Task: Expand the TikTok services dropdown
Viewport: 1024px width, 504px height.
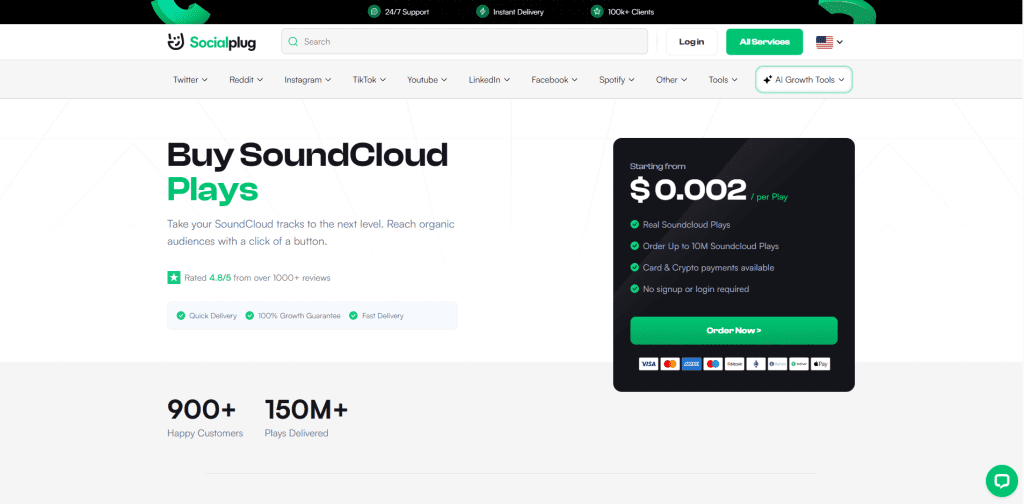Action: pyautogui.click(x=369, y=80)
